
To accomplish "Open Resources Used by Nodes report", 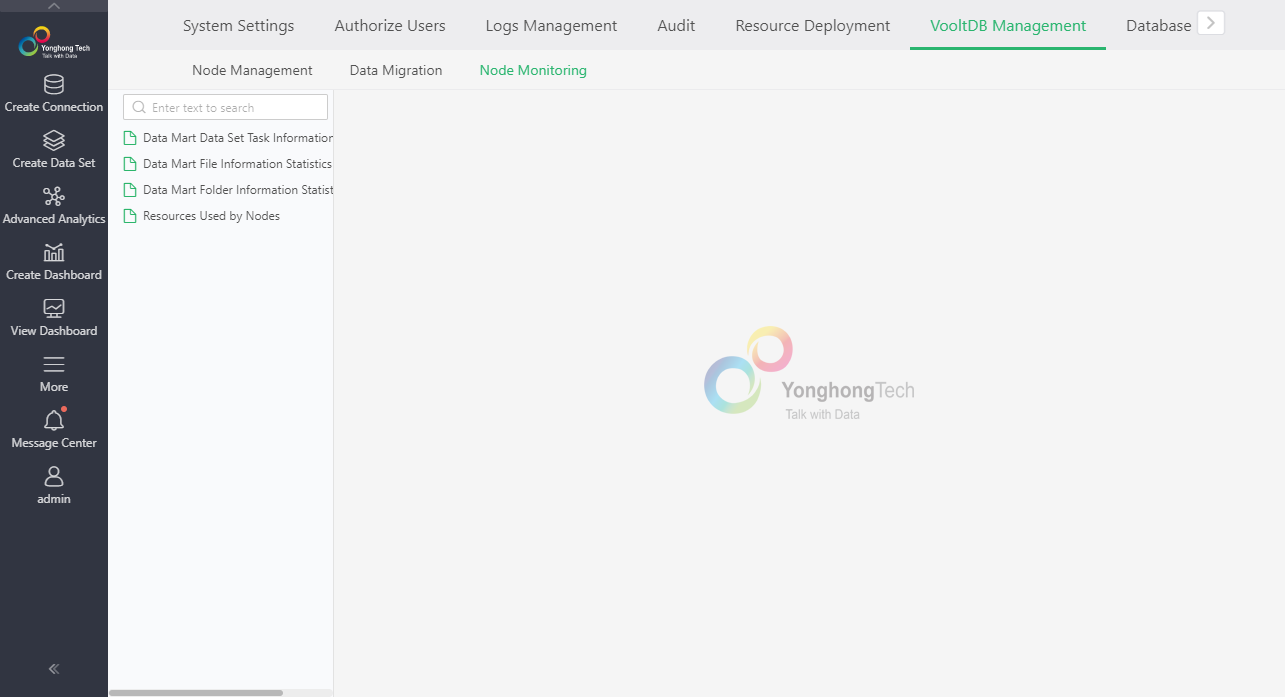I will click(x=211, y=216).
